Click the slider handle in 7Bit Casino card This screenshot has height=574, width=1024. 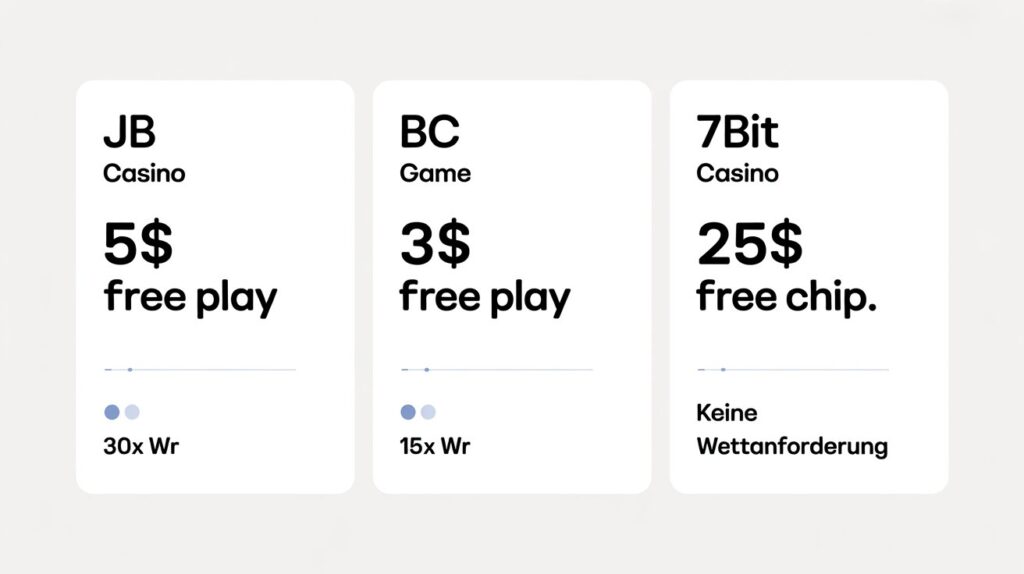[723, 370]
